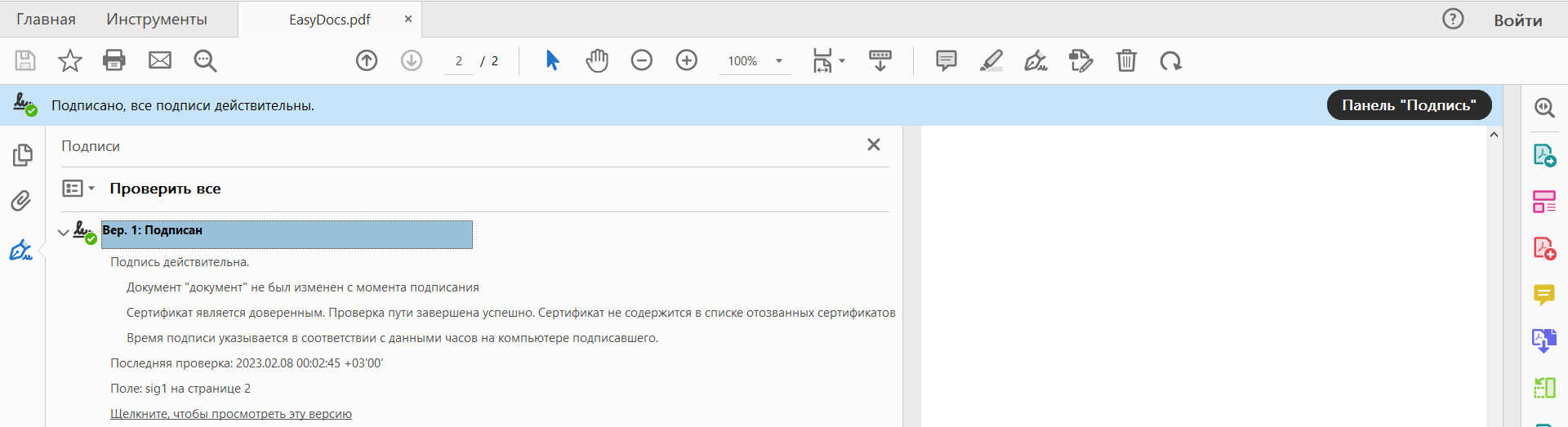Image resolution: width=1568 pixels, height=427 pixels.
Task: Select the Вер. 1: Подписан signature row
Action: [x=287, y=234]
